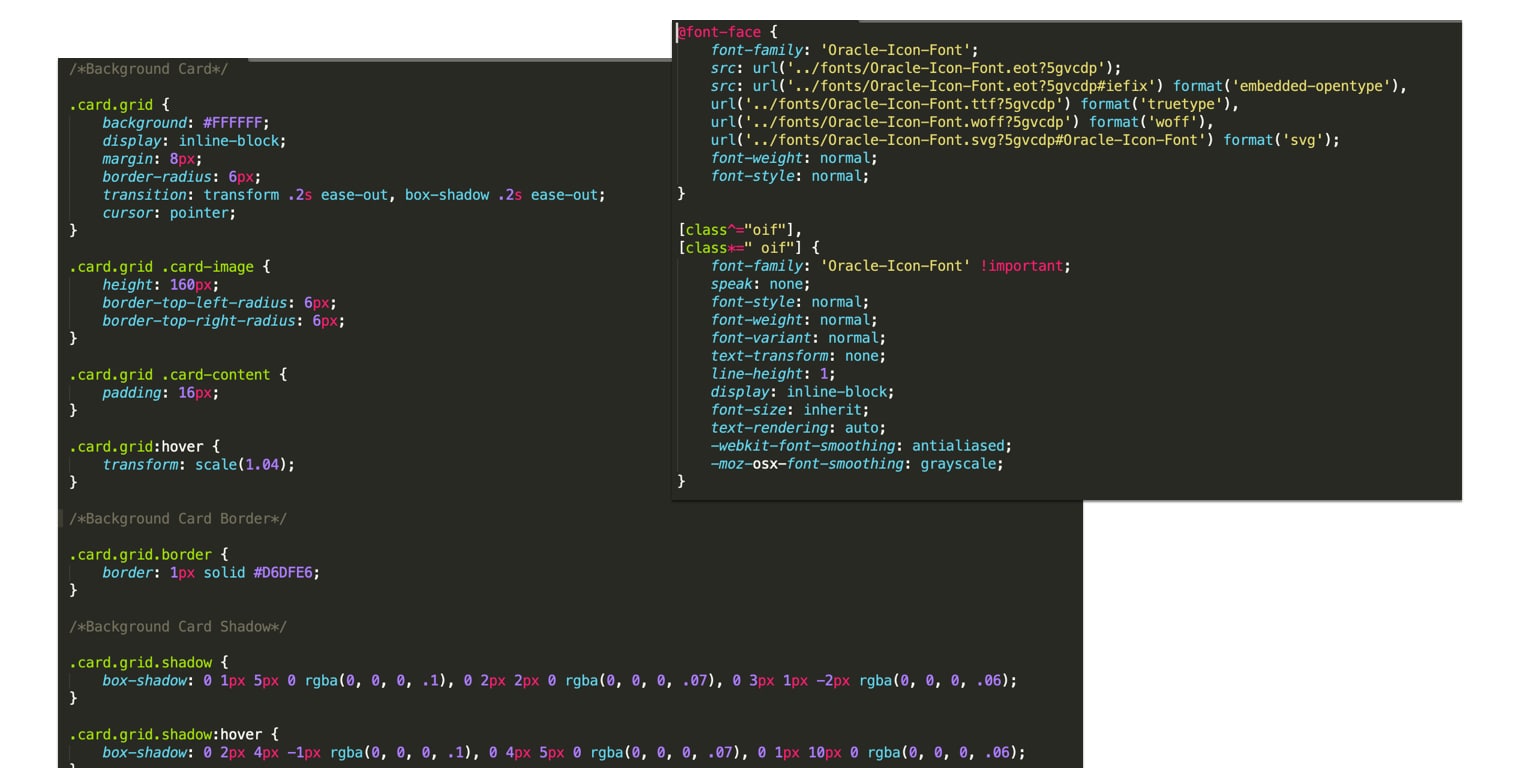Click the -webkit-font-smoothing: antialiased line
This screenshot has height=768, width=1520.
coord(861,447)
